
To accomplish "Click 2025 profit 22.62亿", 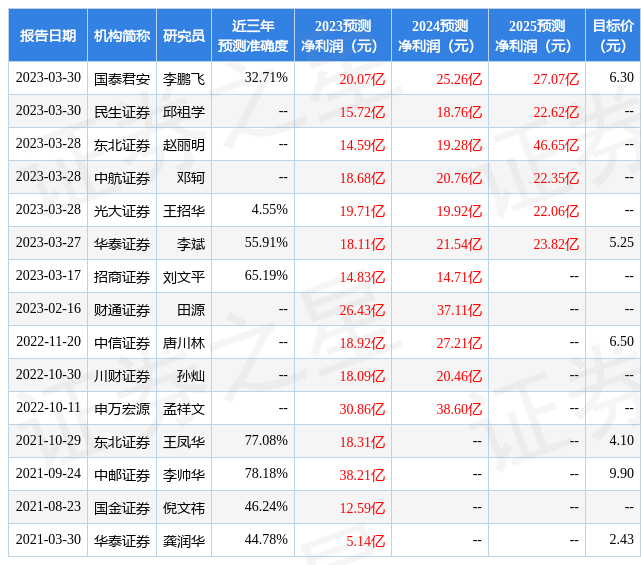I will pyautogui.click(x=556, y=112).
